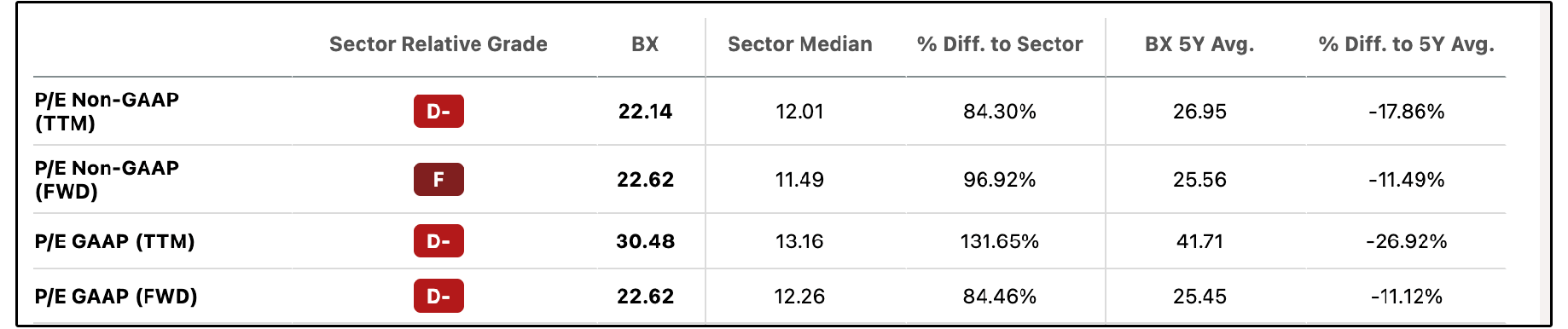Click the Sector Median column header
This screenshot has width=1568, height=329.
(800, 44)
